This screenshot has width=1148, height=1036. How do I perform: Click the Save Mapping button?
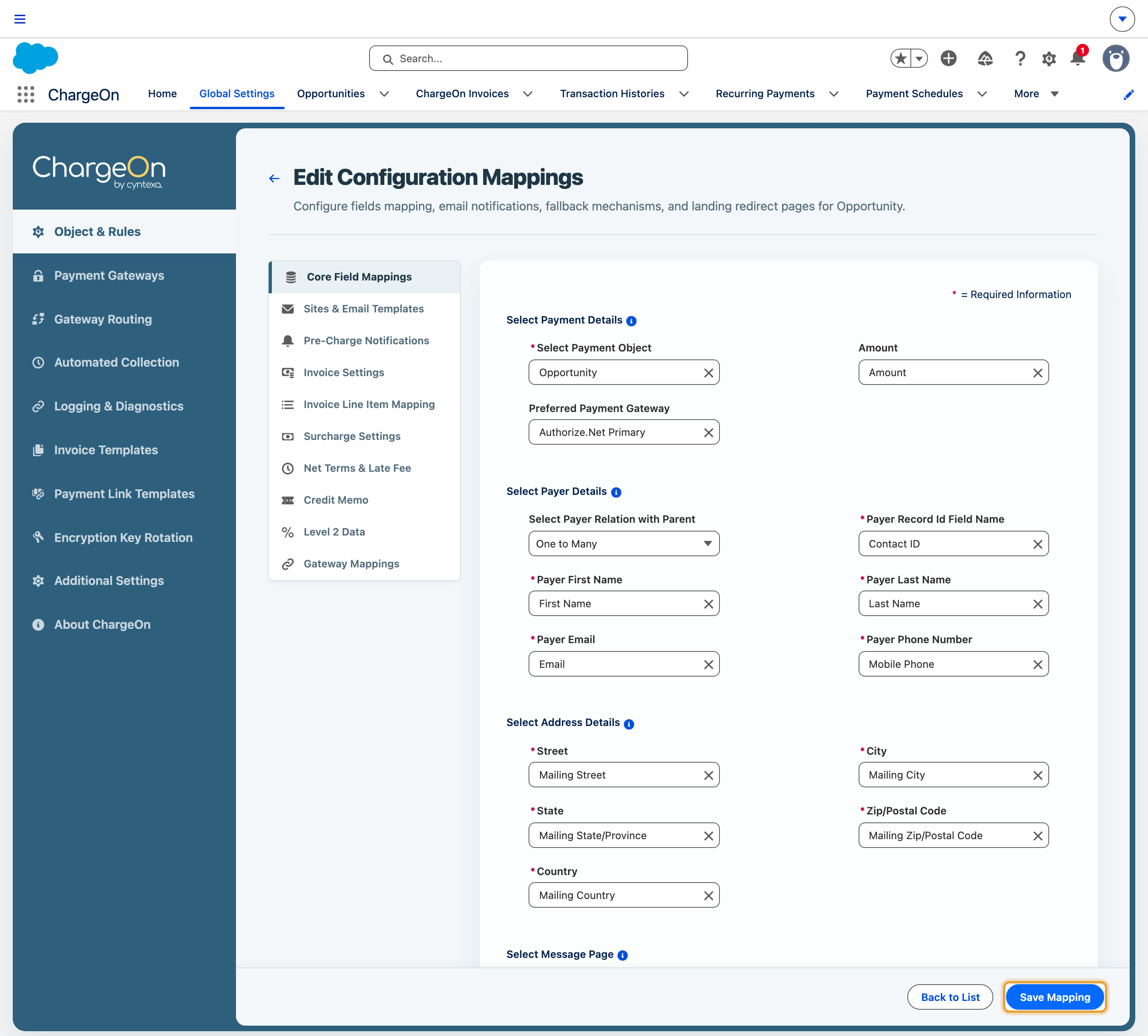pos(1055,997)
